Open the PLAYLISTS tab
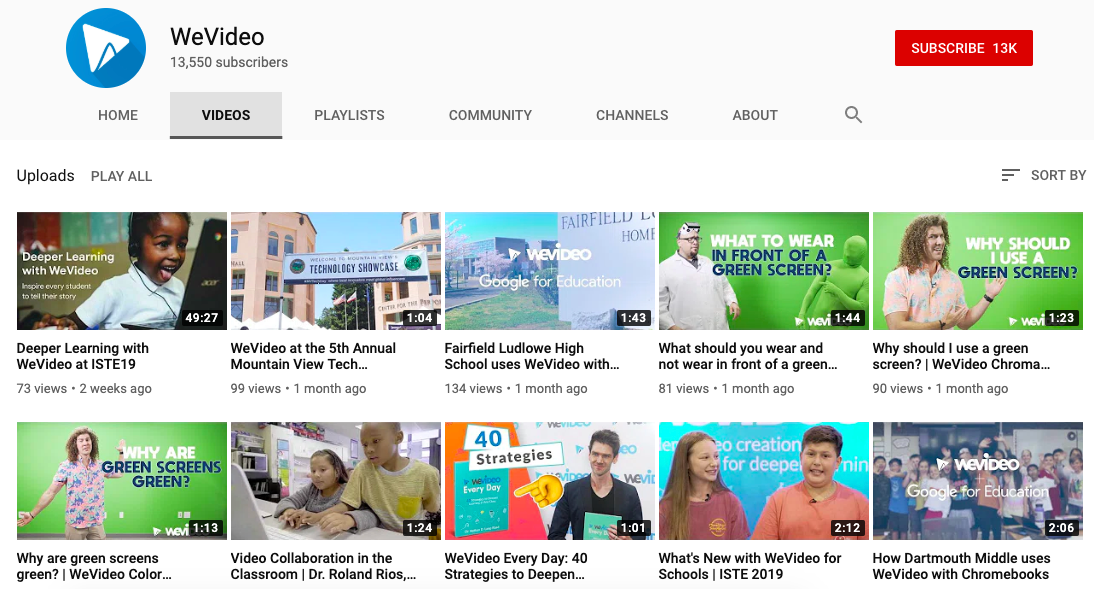The width and height of the screenshot is (1094, 589). click(349, 115)
